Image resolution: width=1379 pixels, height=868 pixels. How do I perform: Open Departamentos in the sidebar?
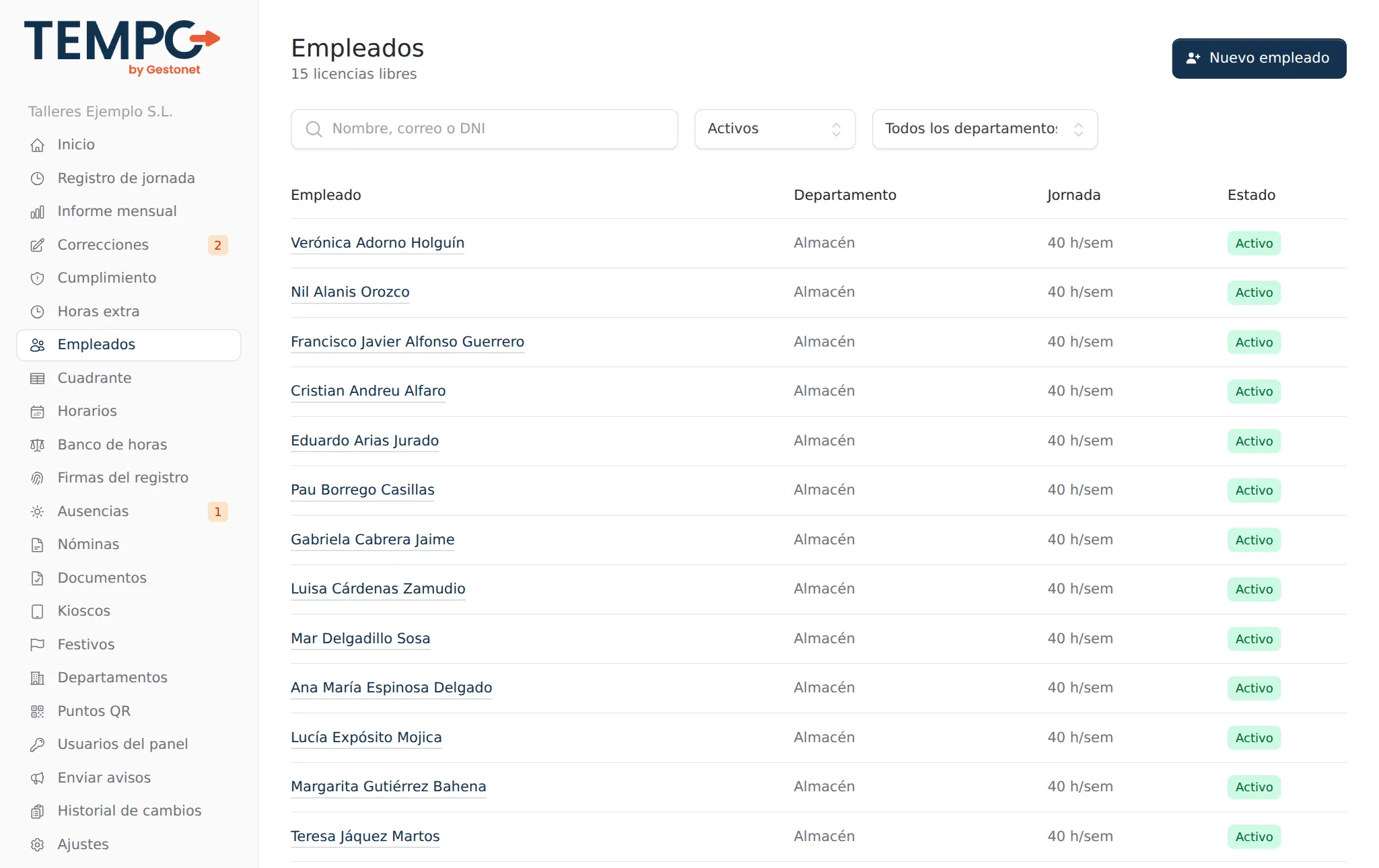click(x=129, y=678)
